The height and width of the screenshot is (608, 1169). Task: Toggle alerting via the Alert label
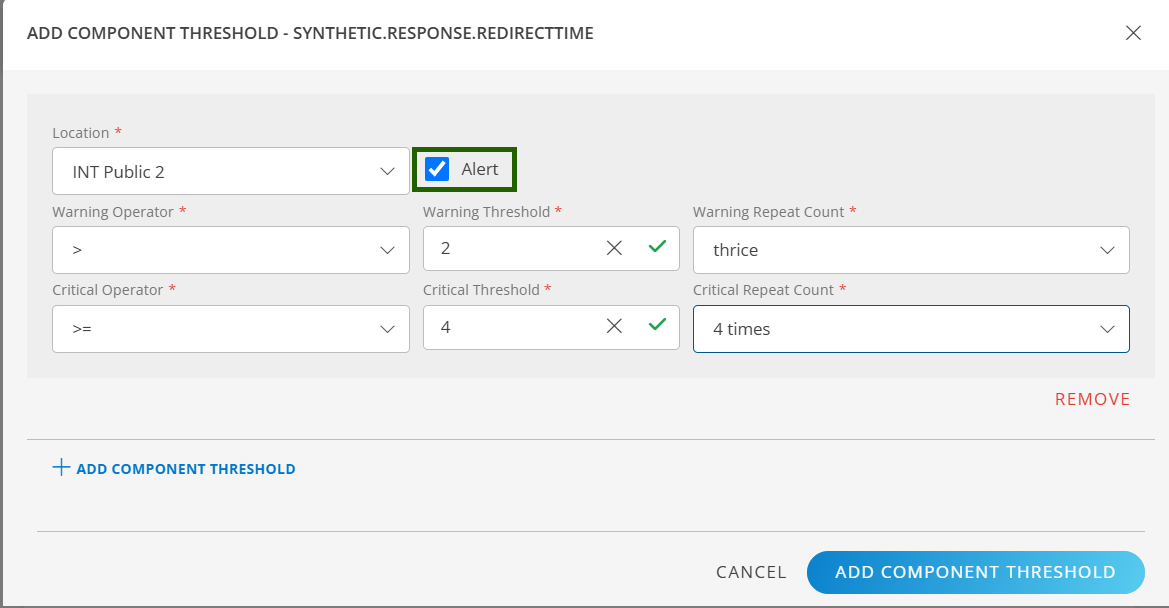(480, 170)
